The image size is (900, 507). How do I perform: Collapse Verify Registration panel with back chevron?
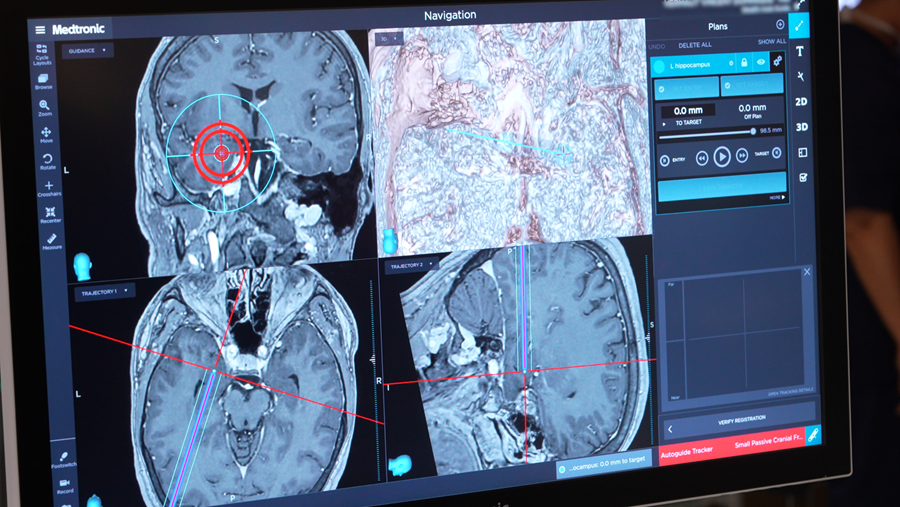pos(670,429)
